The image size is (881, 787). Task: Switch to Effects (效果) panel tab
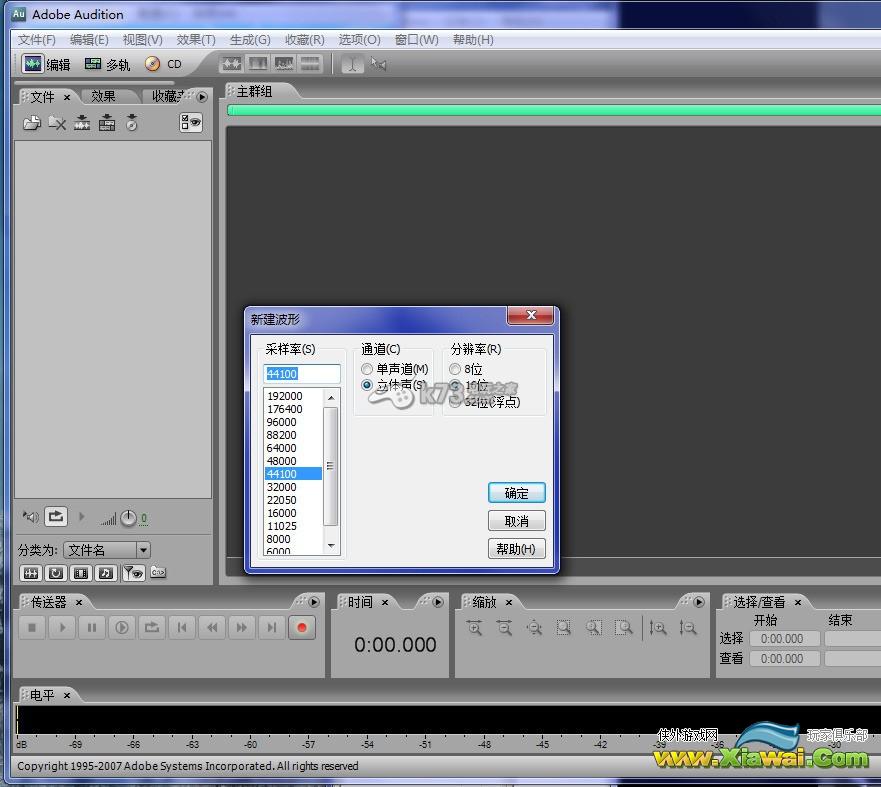pyautogui.click(x=103, y=97)
